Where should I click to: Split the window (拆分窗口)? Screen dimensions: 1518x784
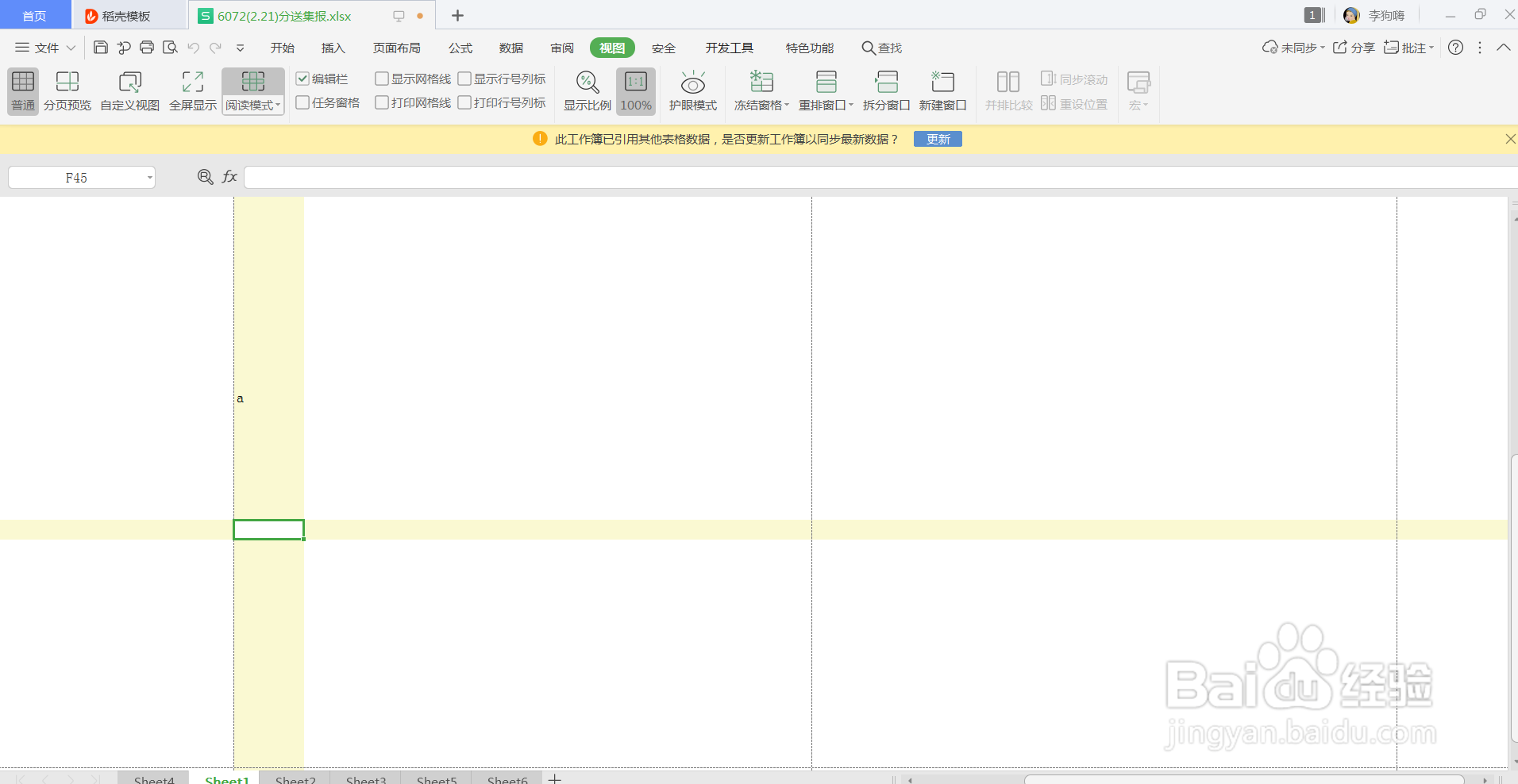tap(886, 90)
